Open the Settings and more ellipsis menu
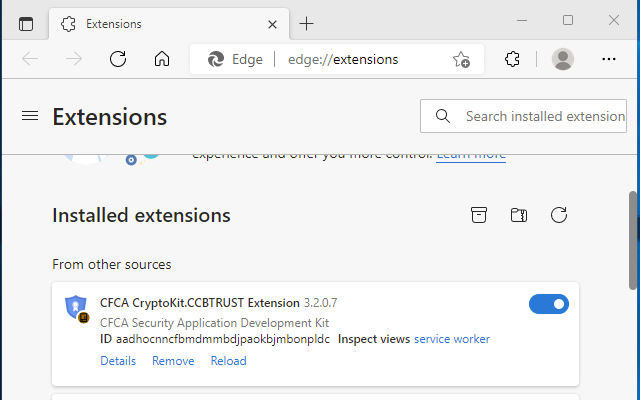Viewport: 640px width, 400px height. [x=609, y=59]
